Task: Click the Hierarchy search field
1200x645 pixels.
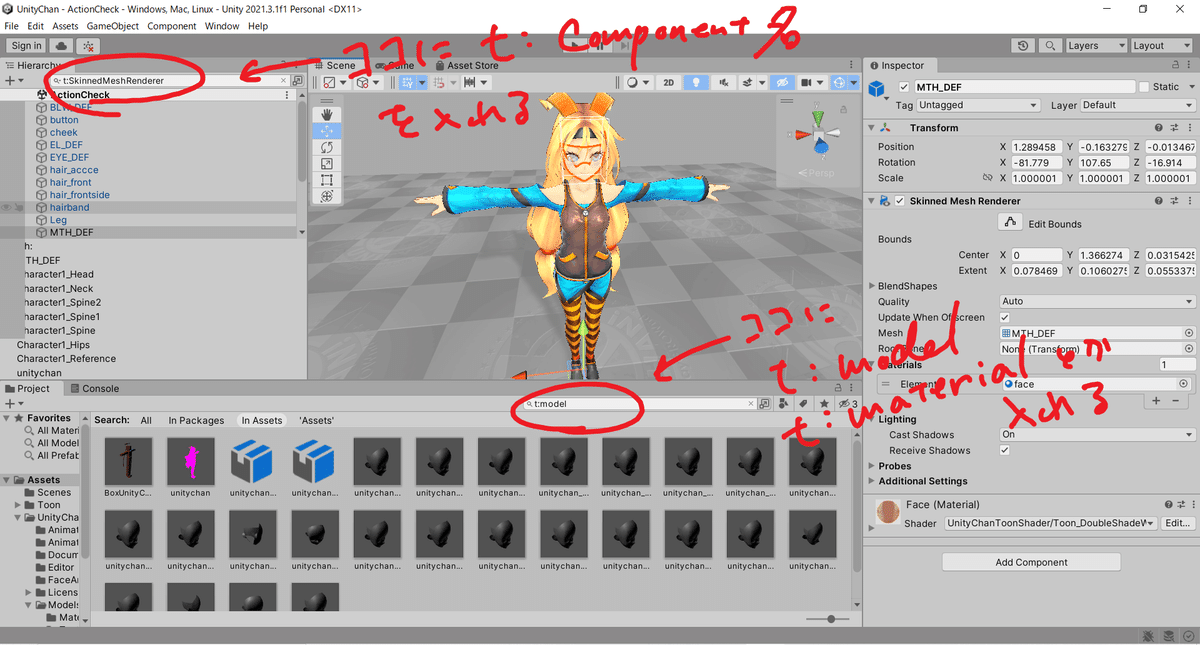Action: [x=168, y=80]
